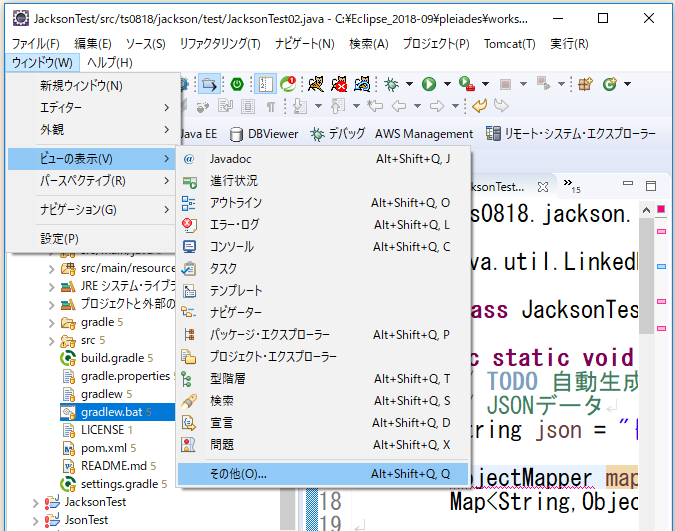This screenshot has height=531, width=675.
Task: Click the open folder toolbar button
Action: (x=209, y=84)
